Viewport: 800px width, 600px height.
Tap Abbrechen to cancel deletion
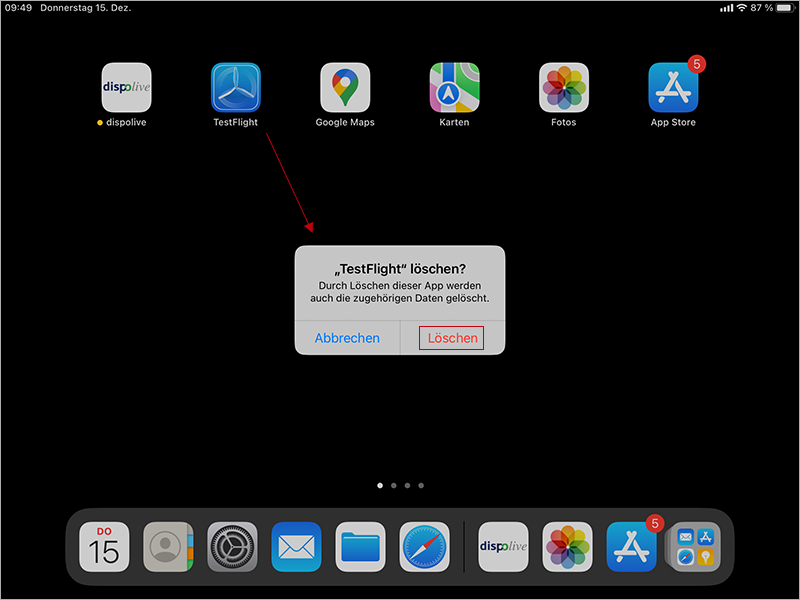click(x=347, y=338)
